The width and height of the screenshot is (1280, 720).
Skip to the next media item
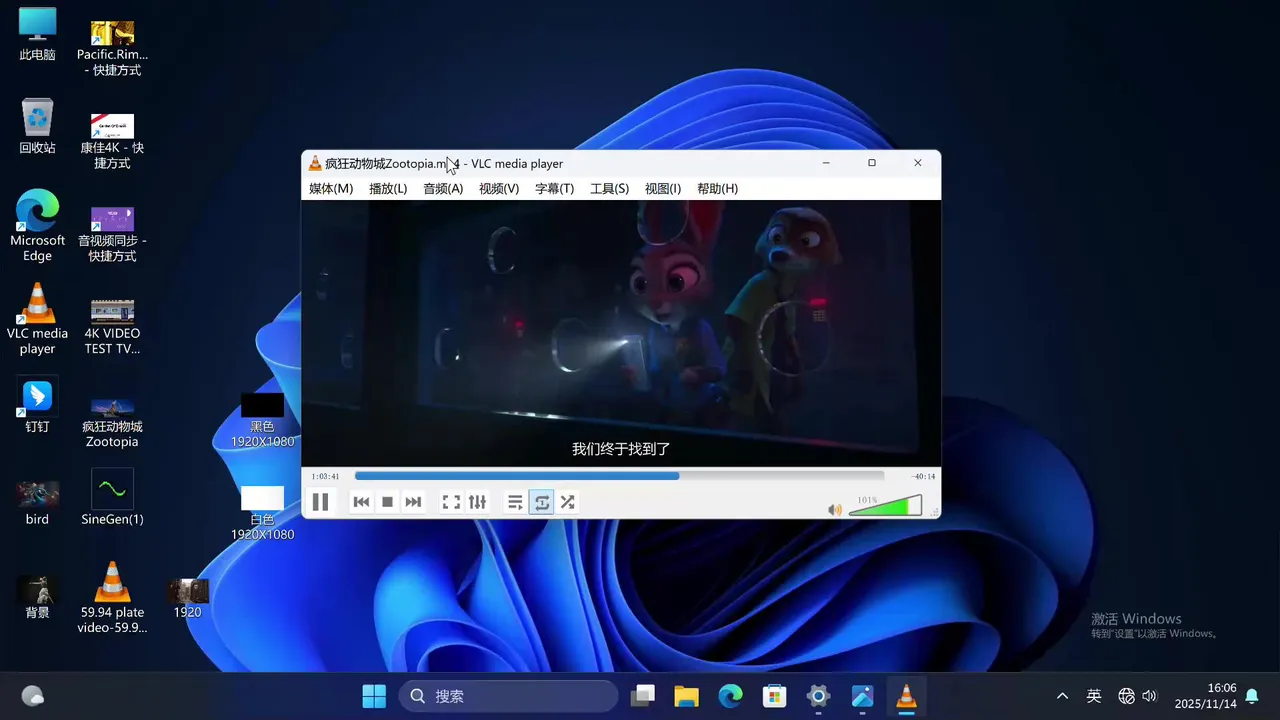tap(413, 502)
